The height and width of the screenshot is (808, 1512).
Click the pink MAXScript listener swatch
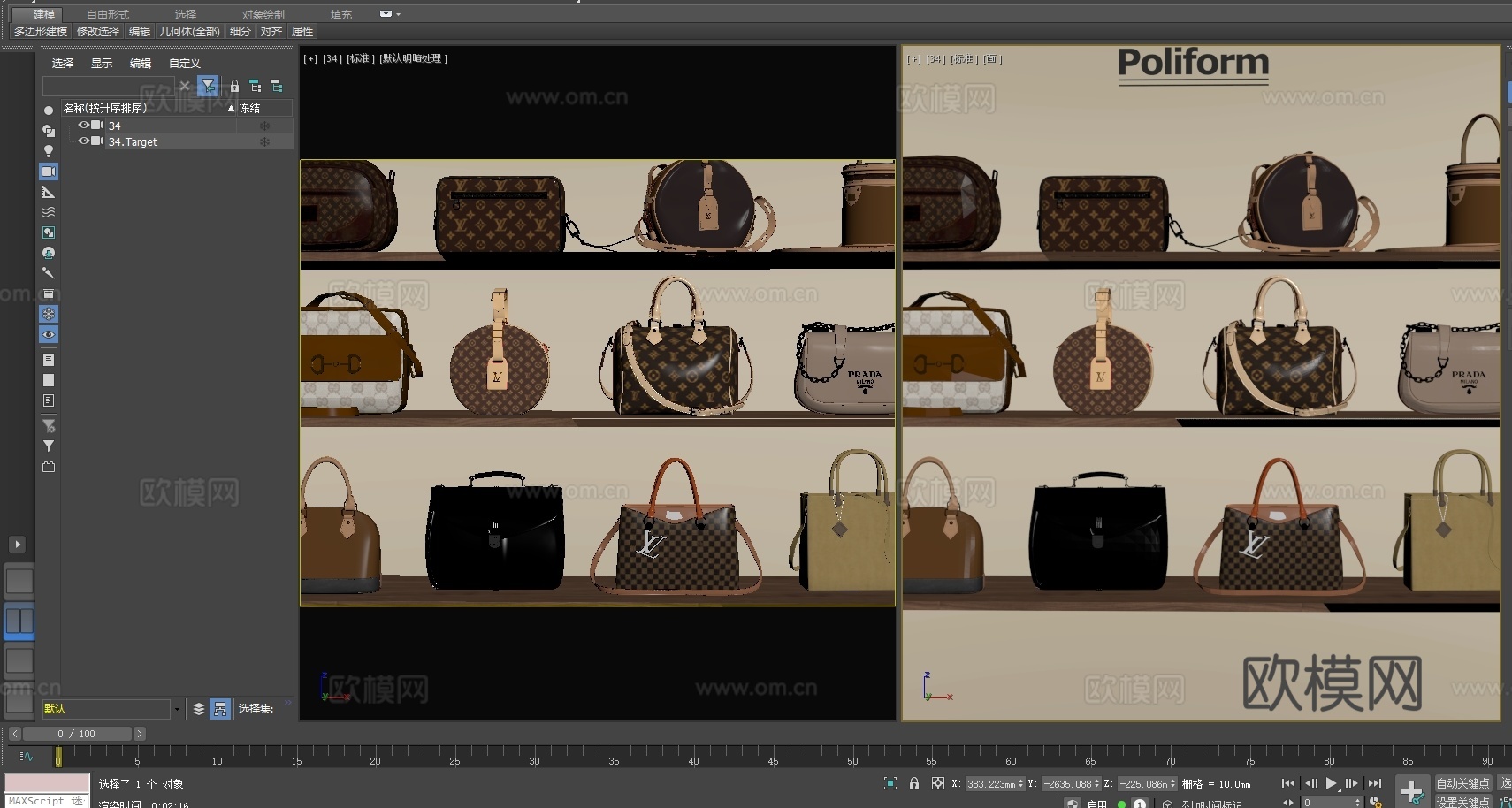47,783
